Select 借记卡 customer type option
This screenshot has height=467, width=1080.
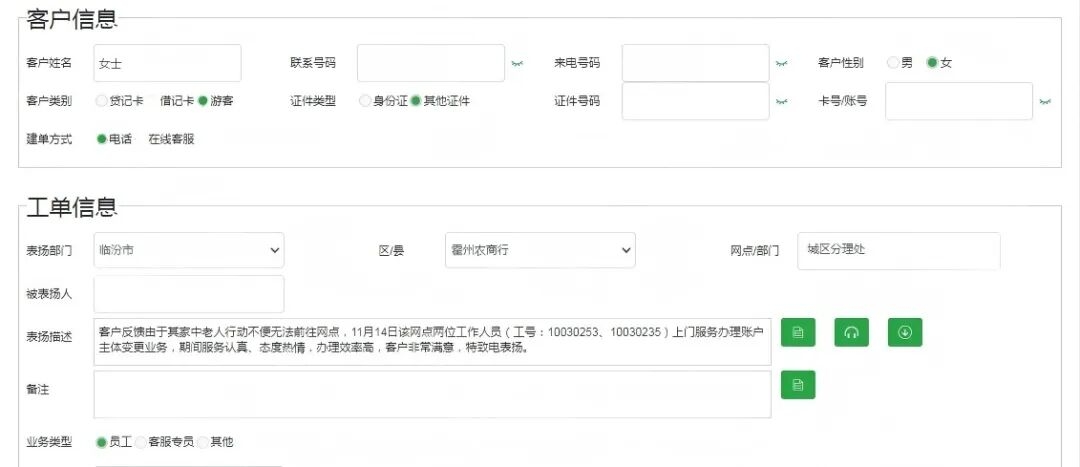point(177,101)
